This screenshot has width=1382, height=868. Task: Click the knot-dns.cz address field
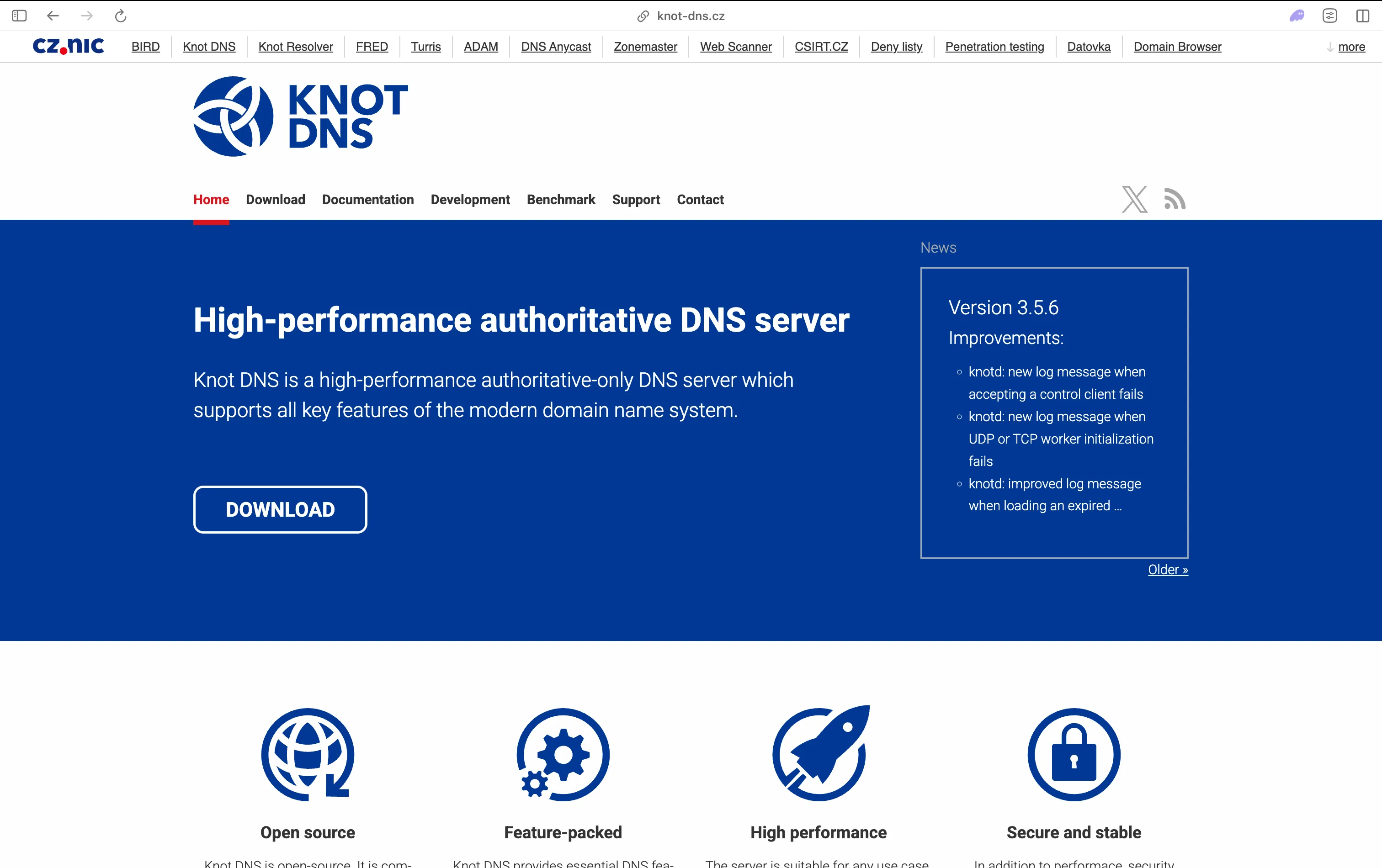click(691, 16)
